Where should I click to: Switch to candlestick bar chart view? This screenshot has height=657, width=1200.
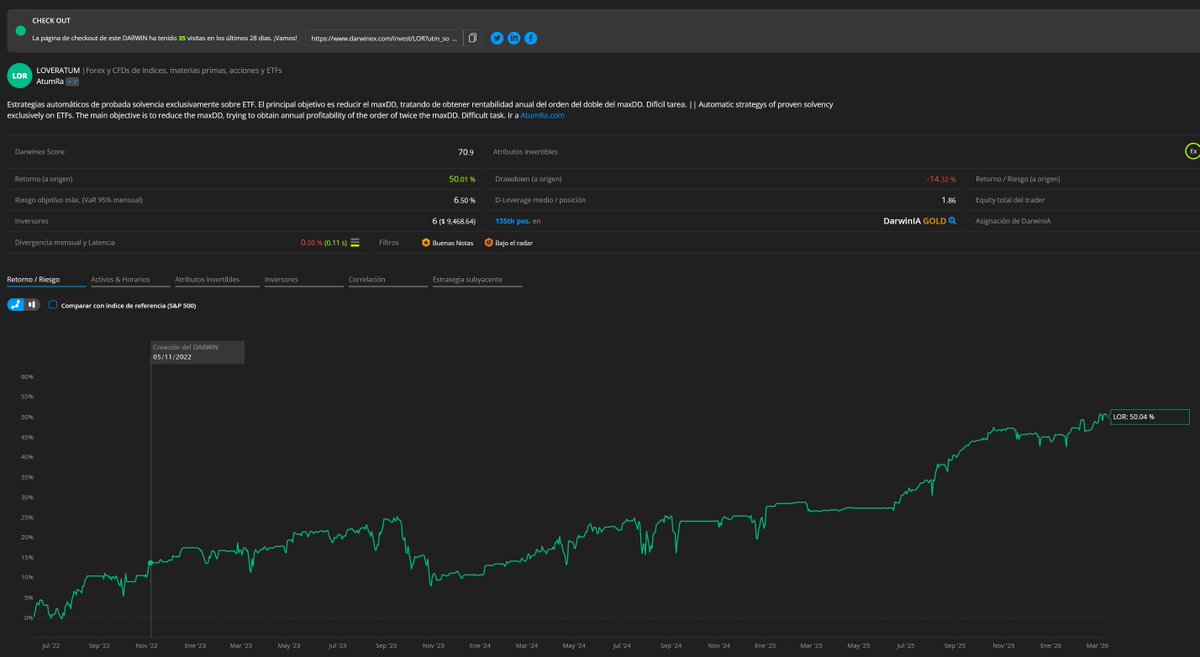coord(32,304)
